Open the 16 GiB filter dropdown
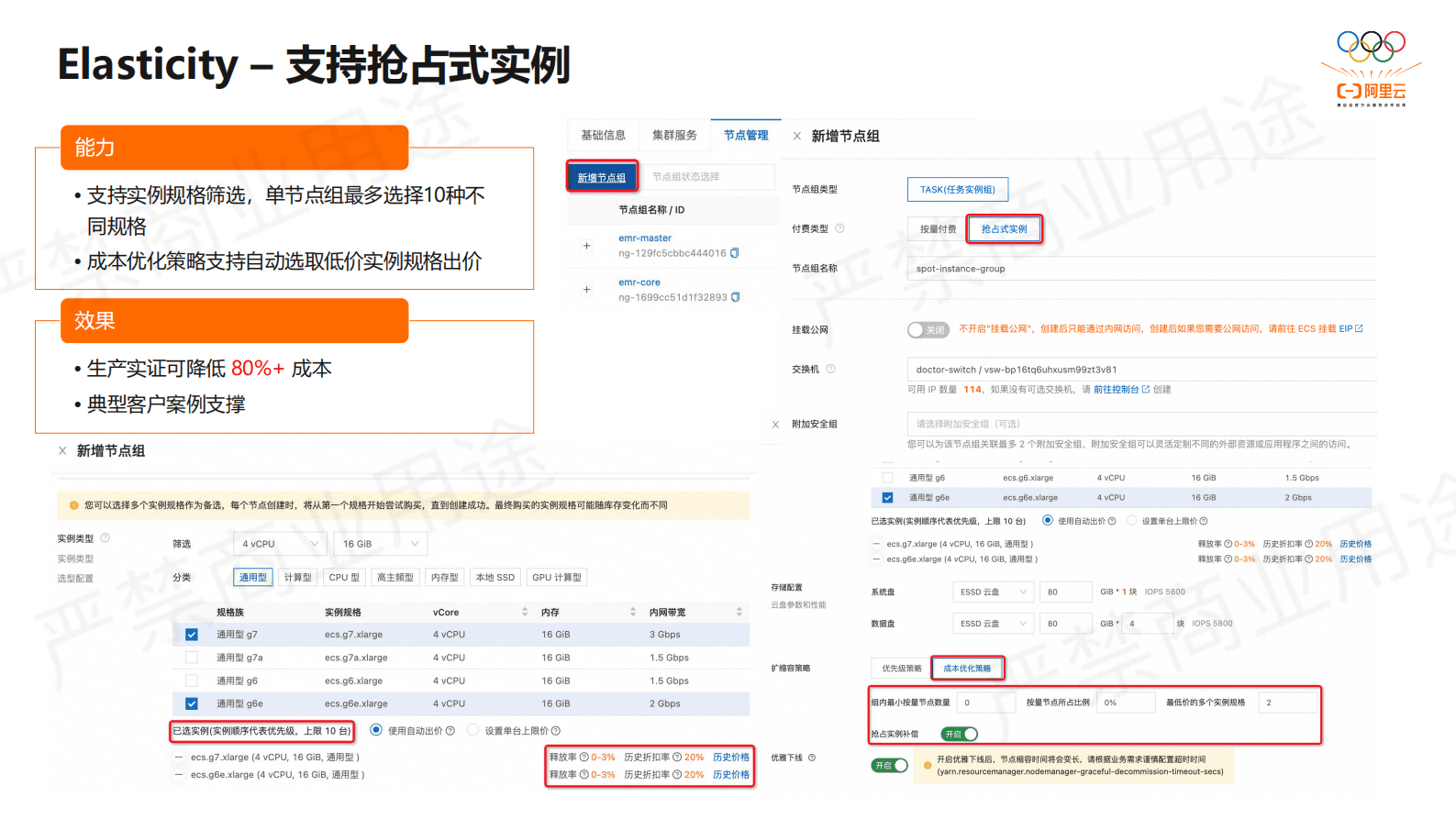 [380, 544]
